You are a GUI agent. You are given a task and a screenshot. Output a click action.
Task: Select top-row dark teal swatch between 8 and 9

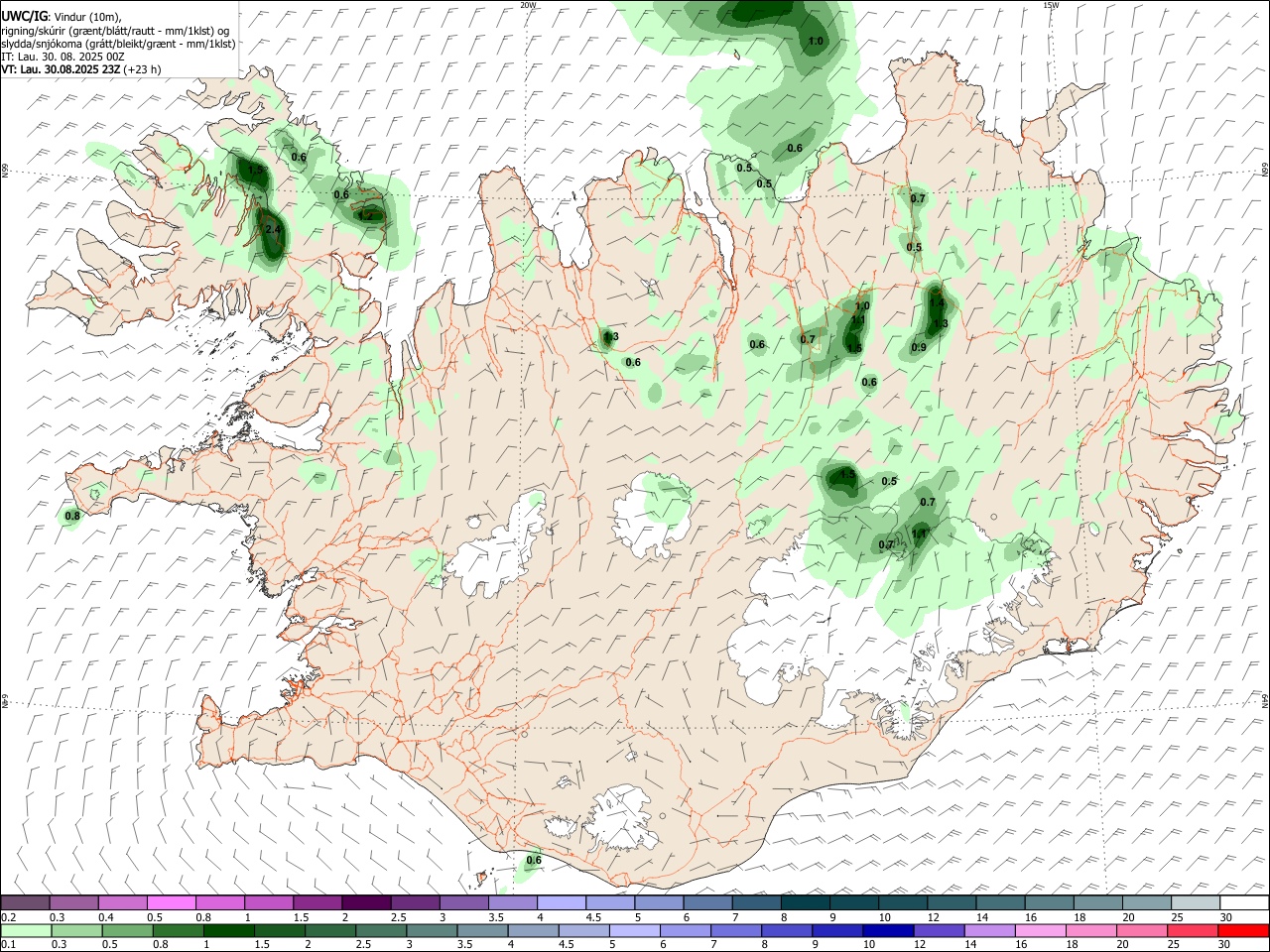pos(805,903)
